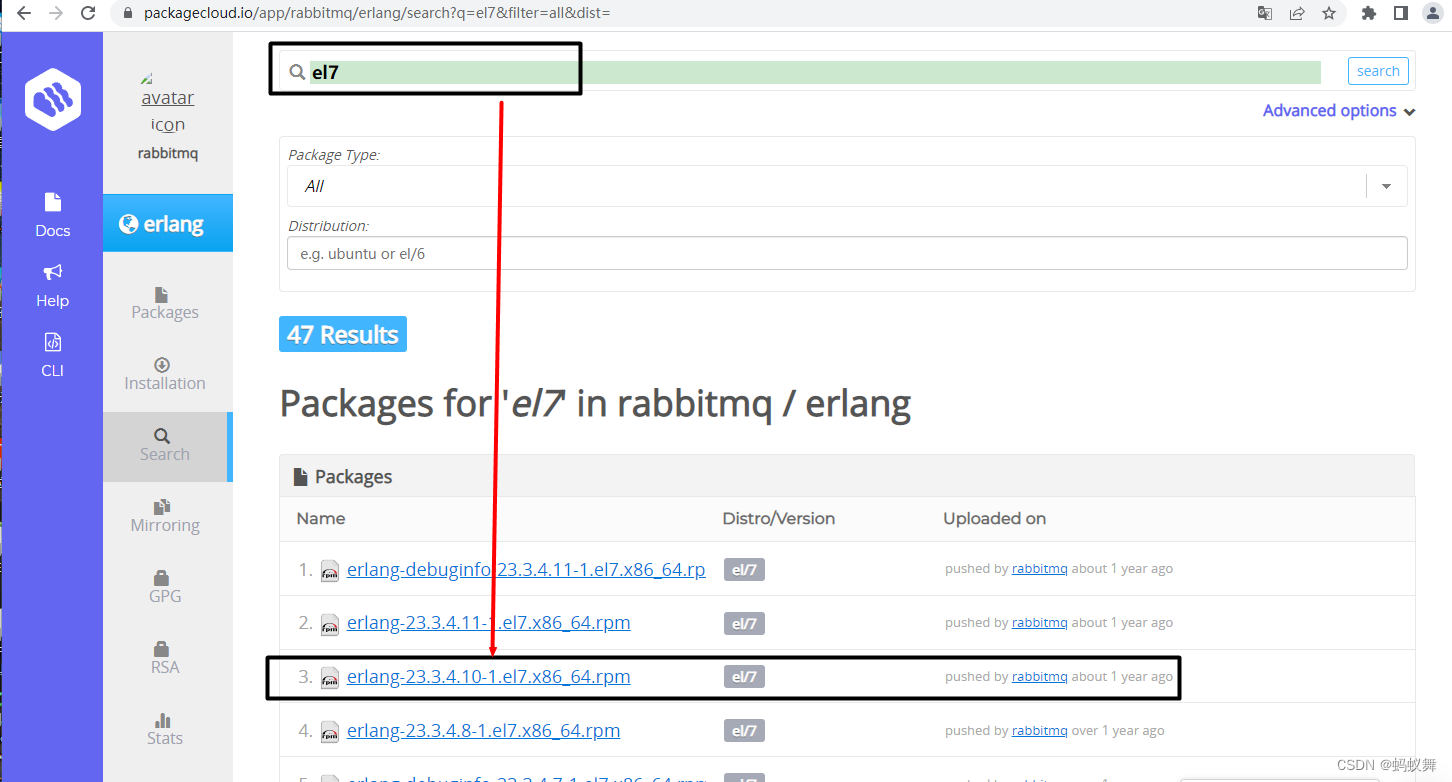1452x782 pixels.
Task: Open the Mirroring sidebar section
Action: pyautogui.click(x=165, y=516)
